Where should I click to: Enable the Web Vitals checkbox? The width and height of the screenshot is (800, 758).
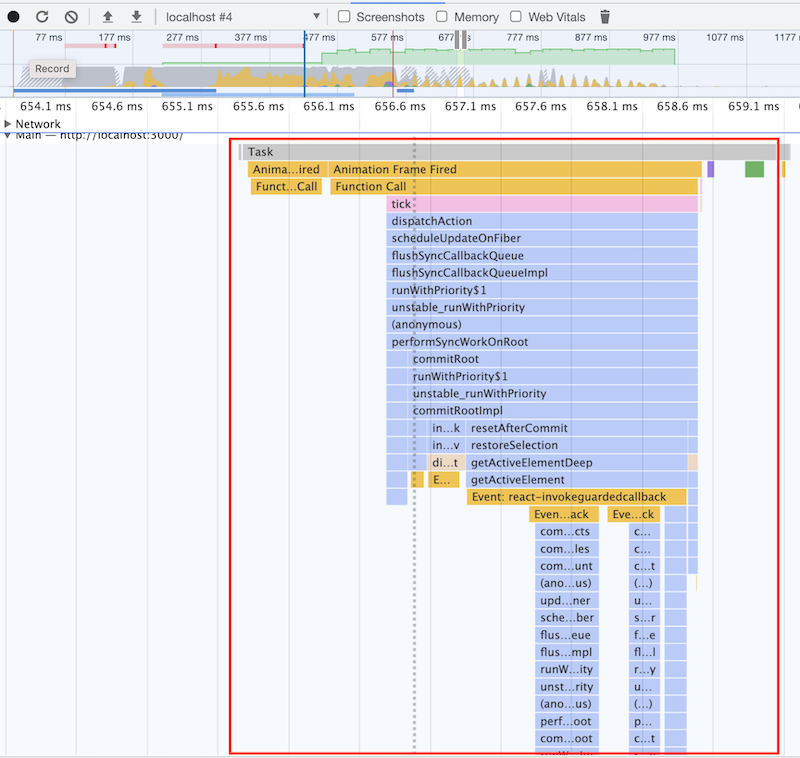tap(516, 17)
